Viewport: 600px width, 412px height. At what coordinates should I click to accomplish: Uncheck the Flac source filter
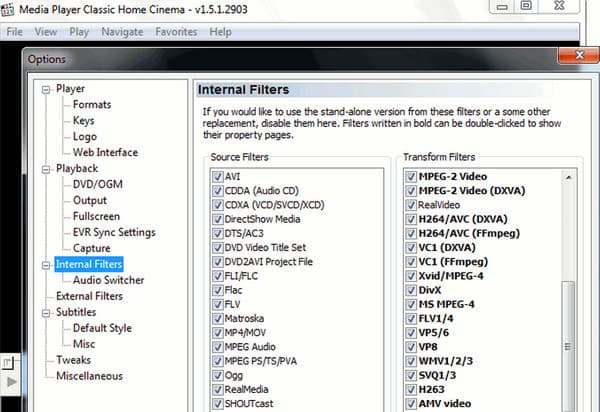pos(218,290)
